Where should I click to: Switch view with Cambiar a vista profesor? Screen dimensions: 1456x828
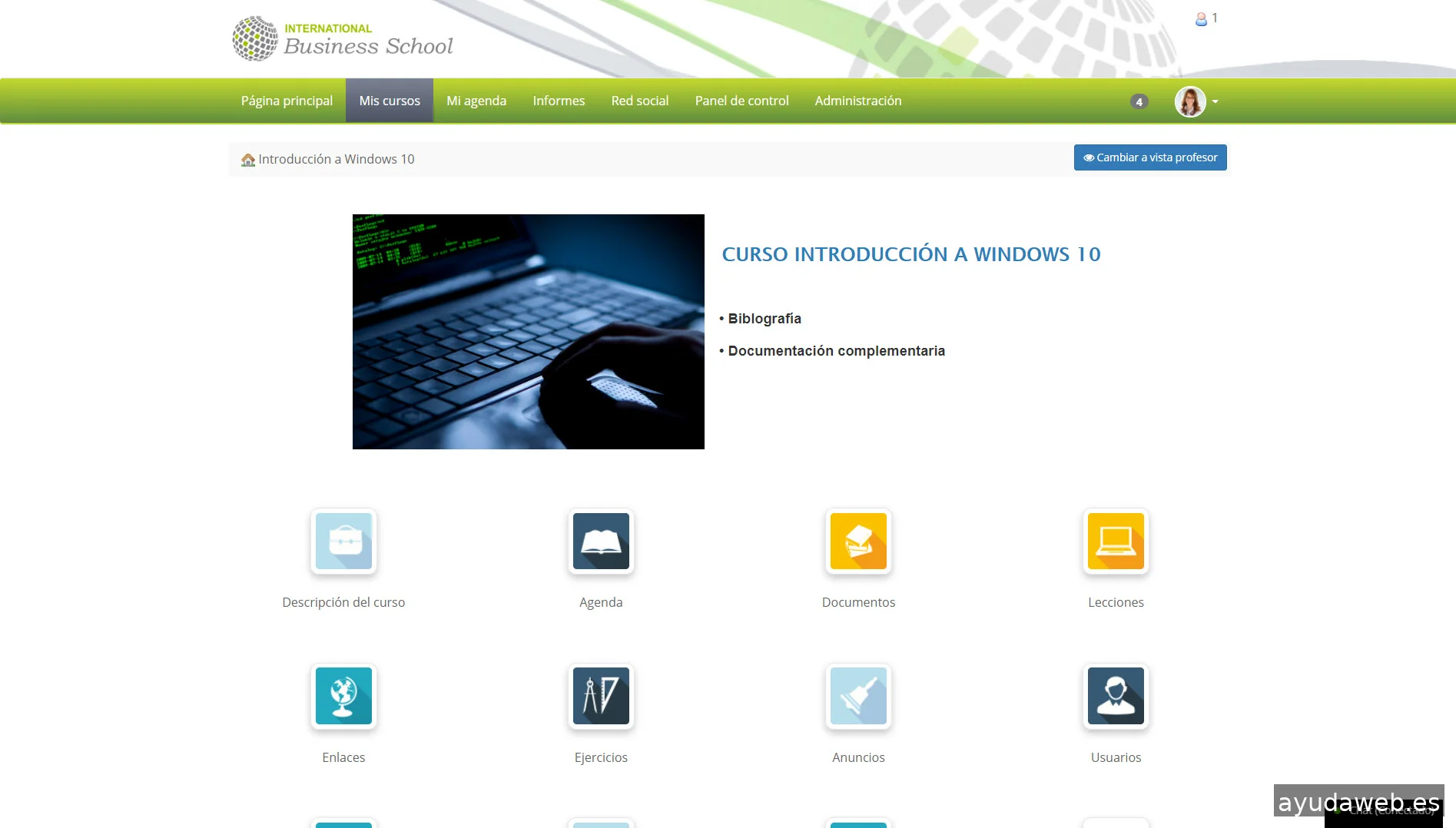tap(1149, 157)
